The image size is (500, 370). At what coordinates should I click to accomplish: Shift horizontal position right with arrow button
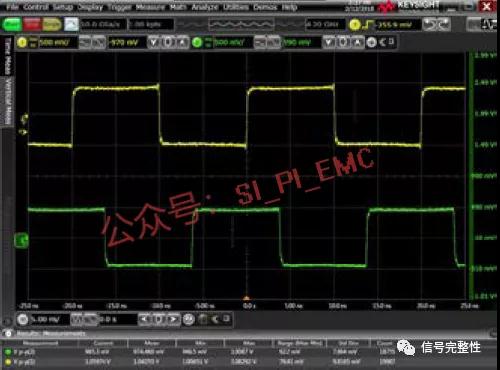point(173,319)
